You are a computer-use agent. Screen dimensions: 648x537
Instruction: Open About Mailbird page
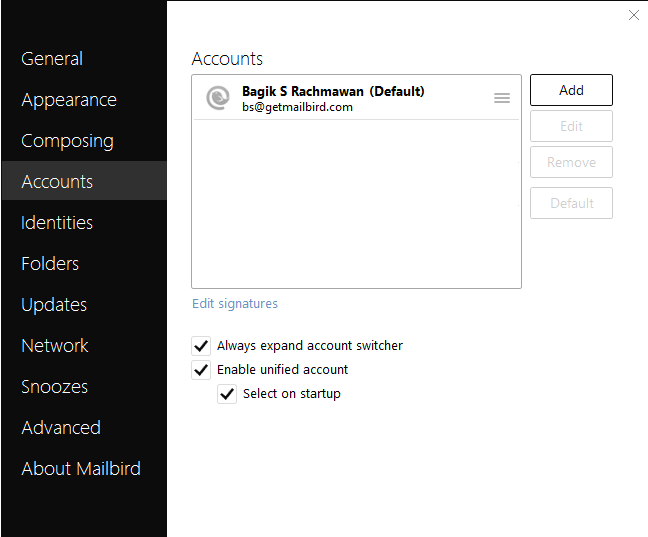(81, 469)
